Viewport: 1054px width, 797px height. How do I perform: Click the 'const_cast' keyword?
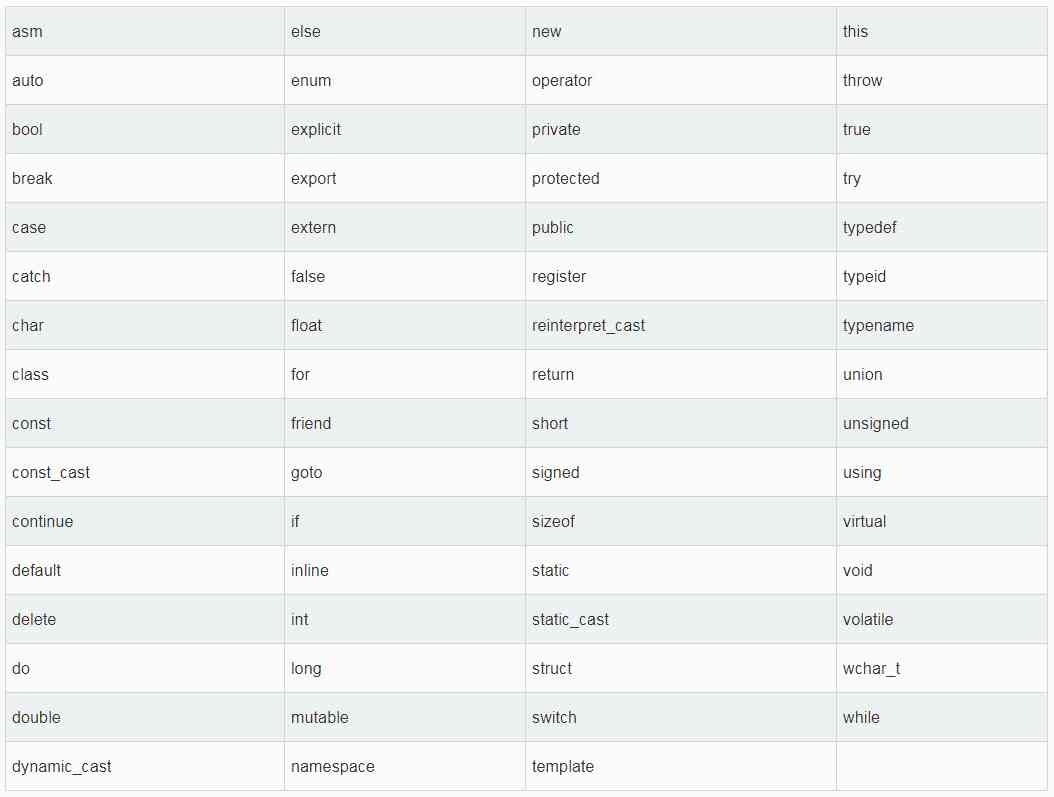pyautogui.click(x=50, y=473)
